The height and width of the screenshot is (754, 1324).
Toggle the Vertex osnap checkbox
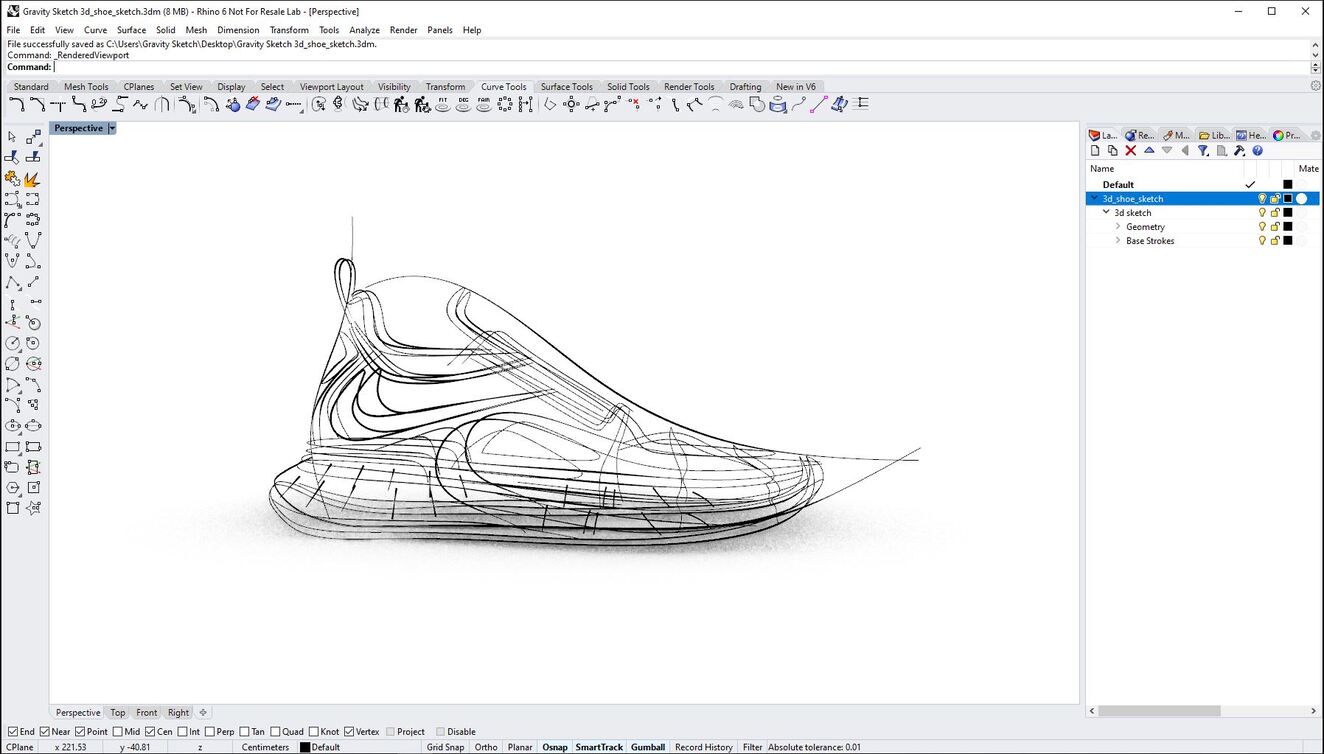(x=349, y=732)
